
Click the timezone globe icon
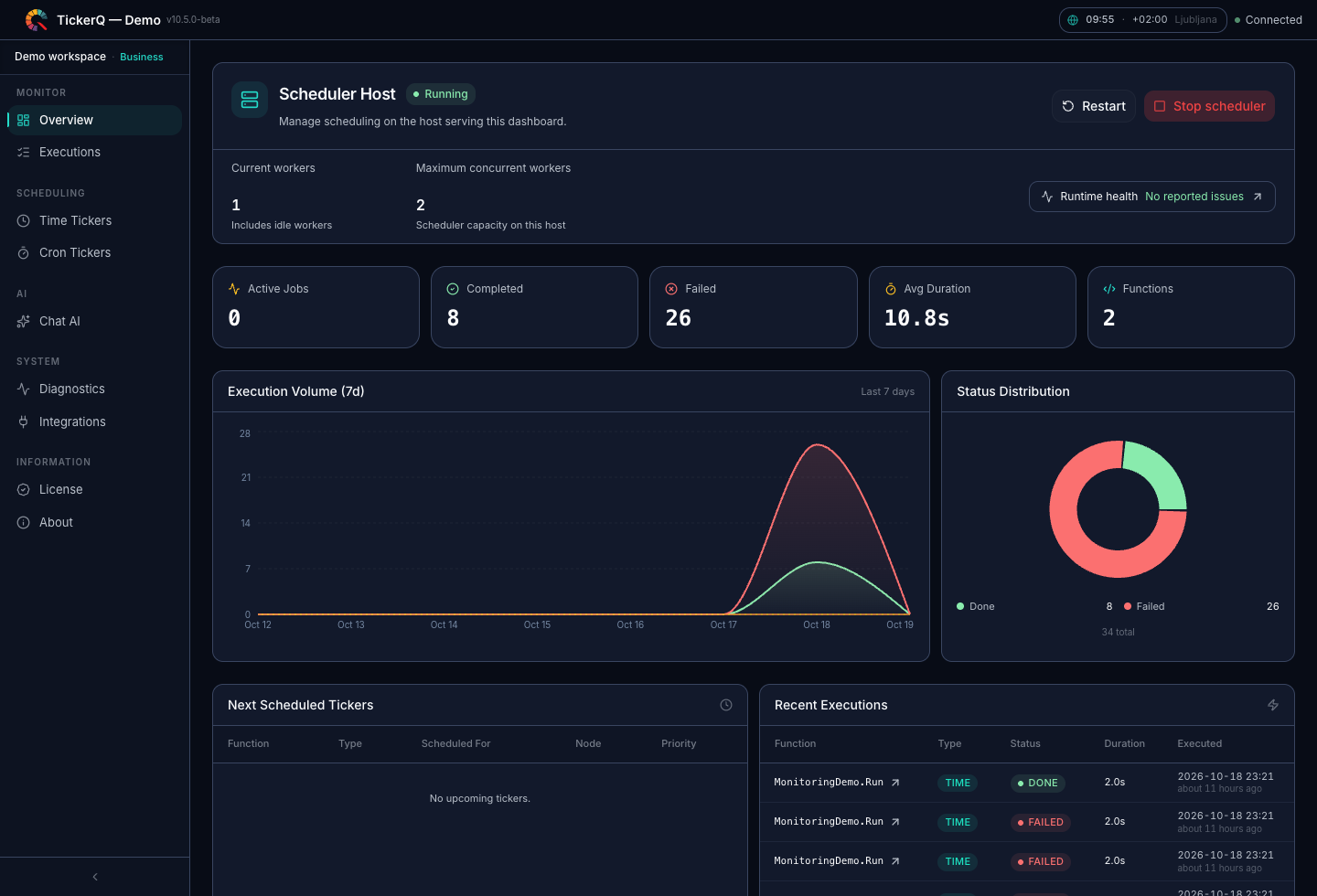click(x=1073, y=20)
